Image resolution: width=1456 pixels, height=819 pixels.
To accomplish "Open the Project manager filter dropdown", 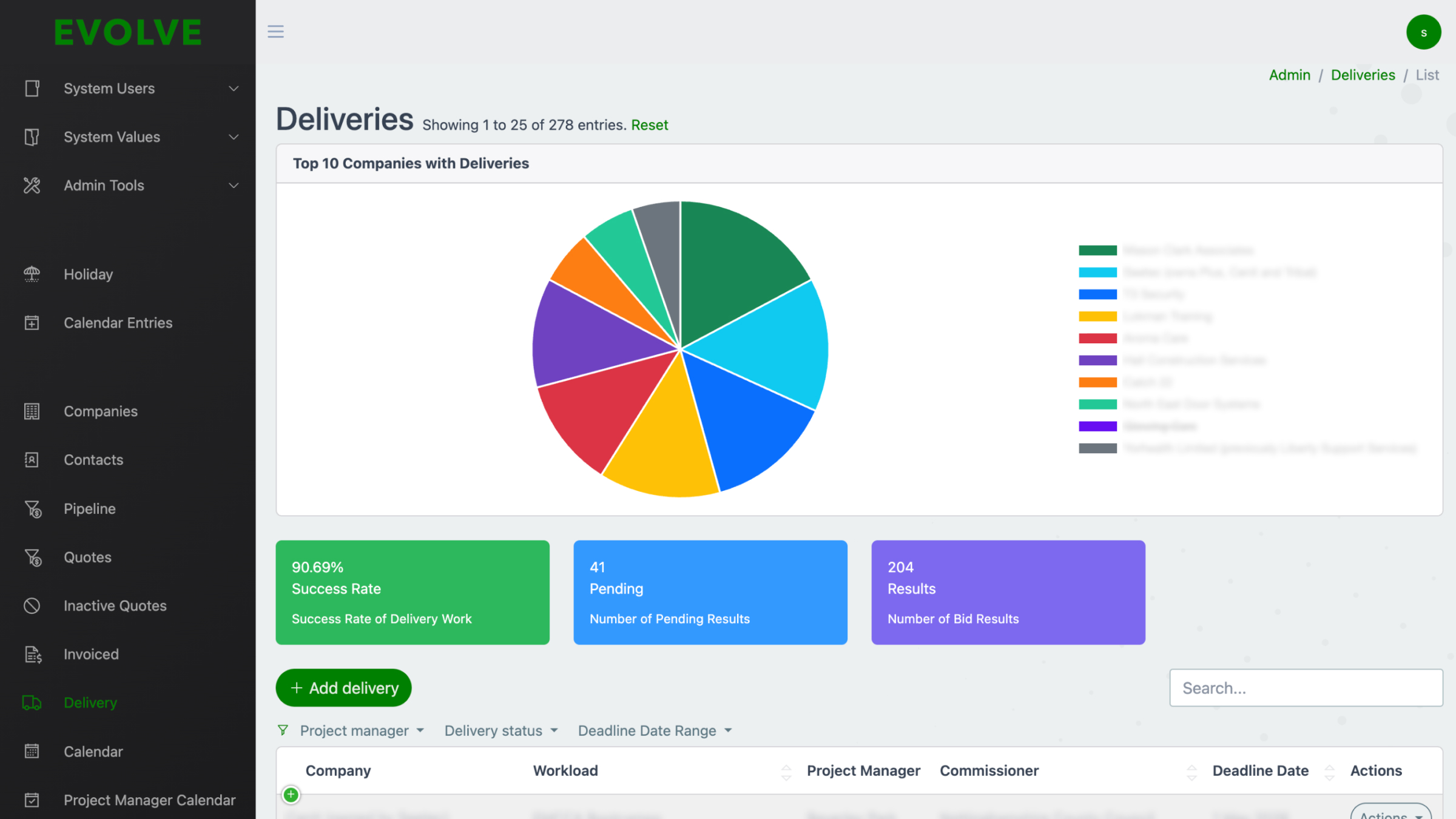I will point(362,731).
